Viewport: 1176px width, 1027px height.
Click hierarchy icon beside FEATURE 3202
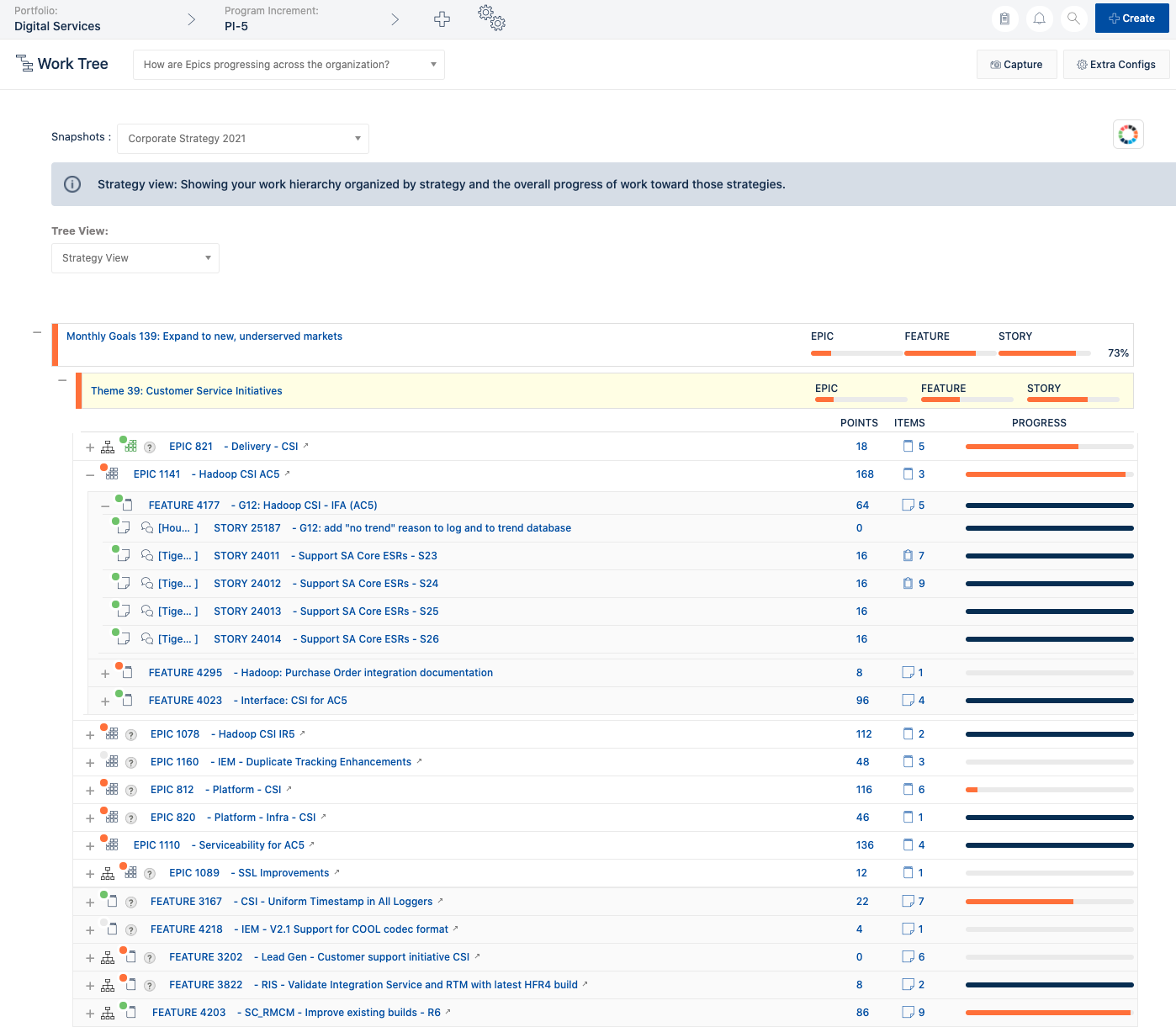click(x=108, y=958)
